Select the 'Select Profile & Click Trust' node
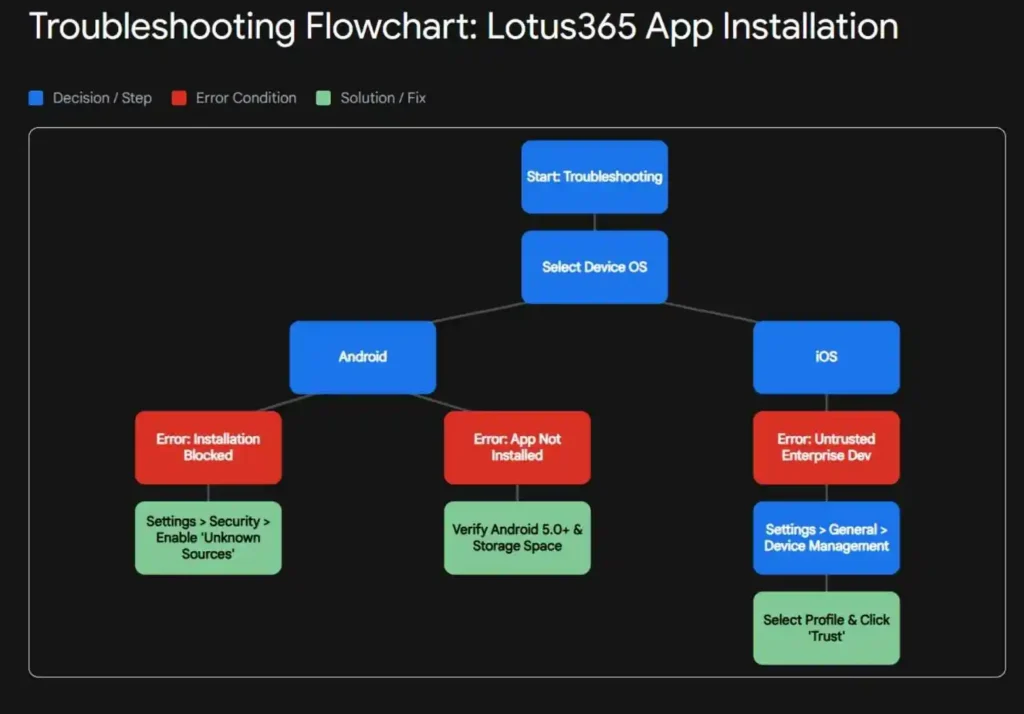This screenshot has height=714, width=1024. point(826,628)
